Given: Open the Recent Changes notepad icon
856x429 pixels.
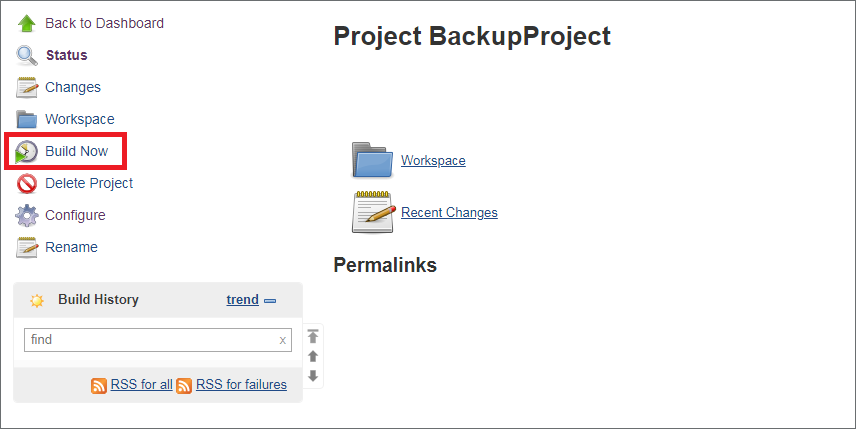Looking at the screenshot, I should [x=373, y=212].
